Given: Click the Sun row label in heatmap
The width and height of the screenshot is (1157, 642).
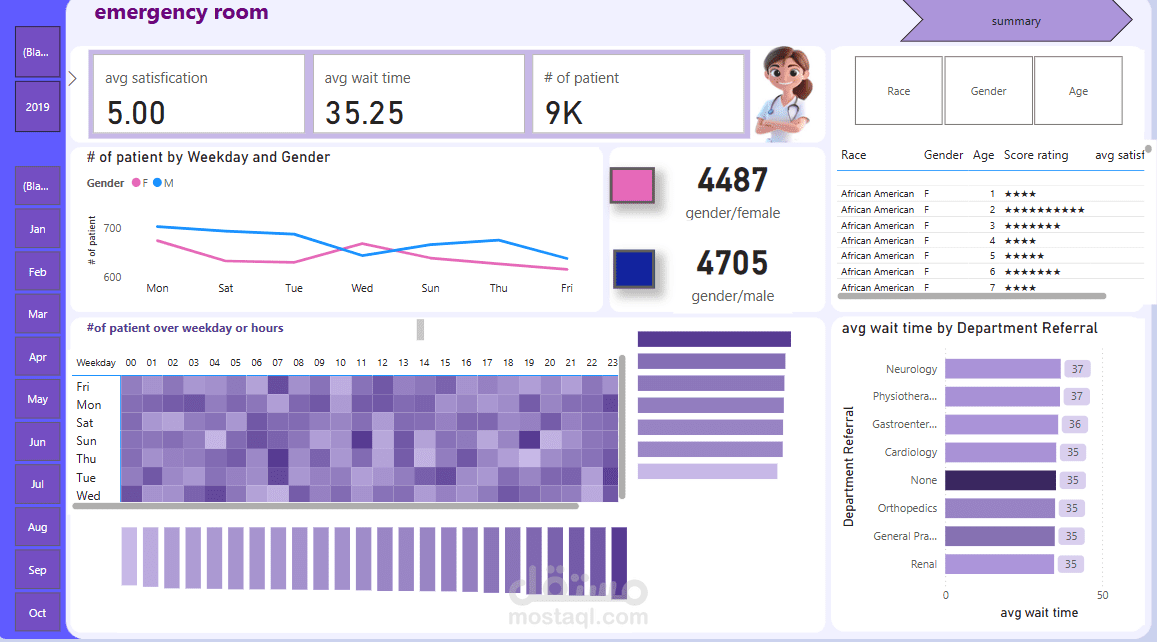Looking at the screenshot, I should click(x=86, y=441).
